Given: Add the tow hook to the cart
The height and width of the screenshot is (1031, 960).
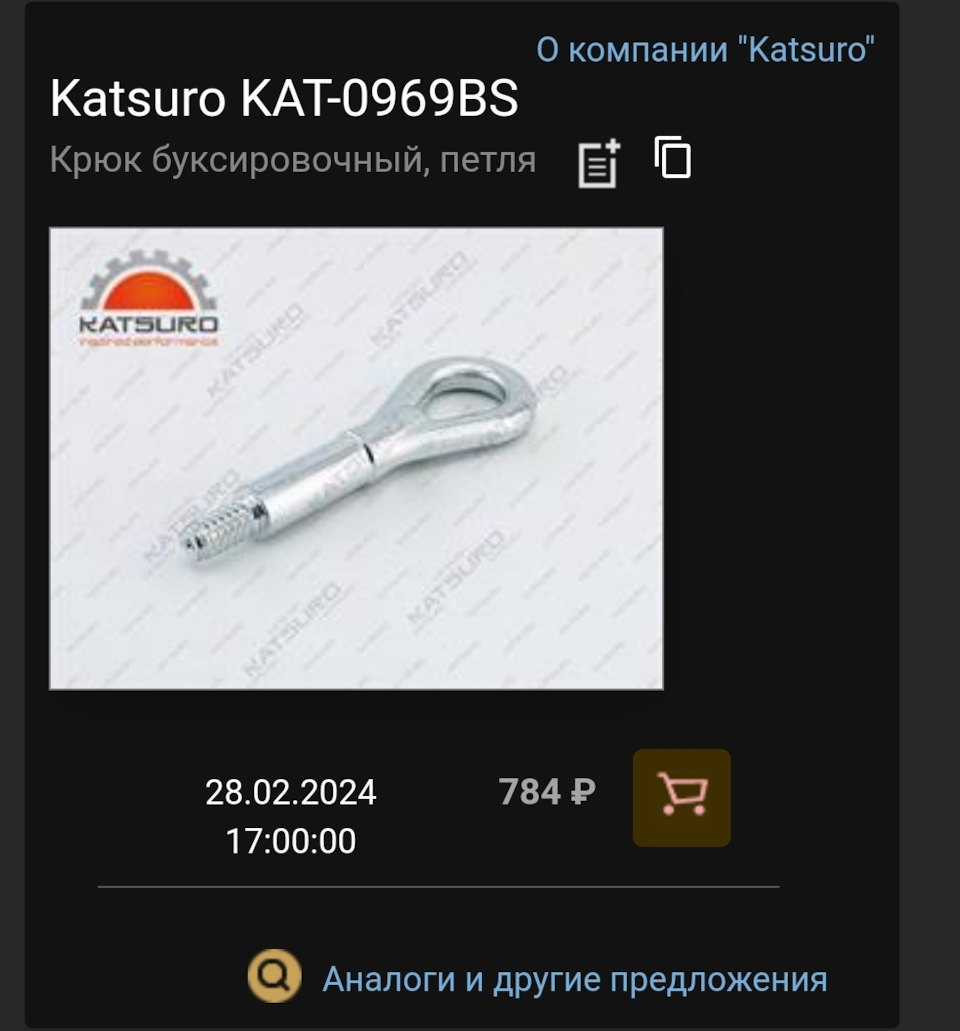Looking at the screenshot, I should pos(682,798).
